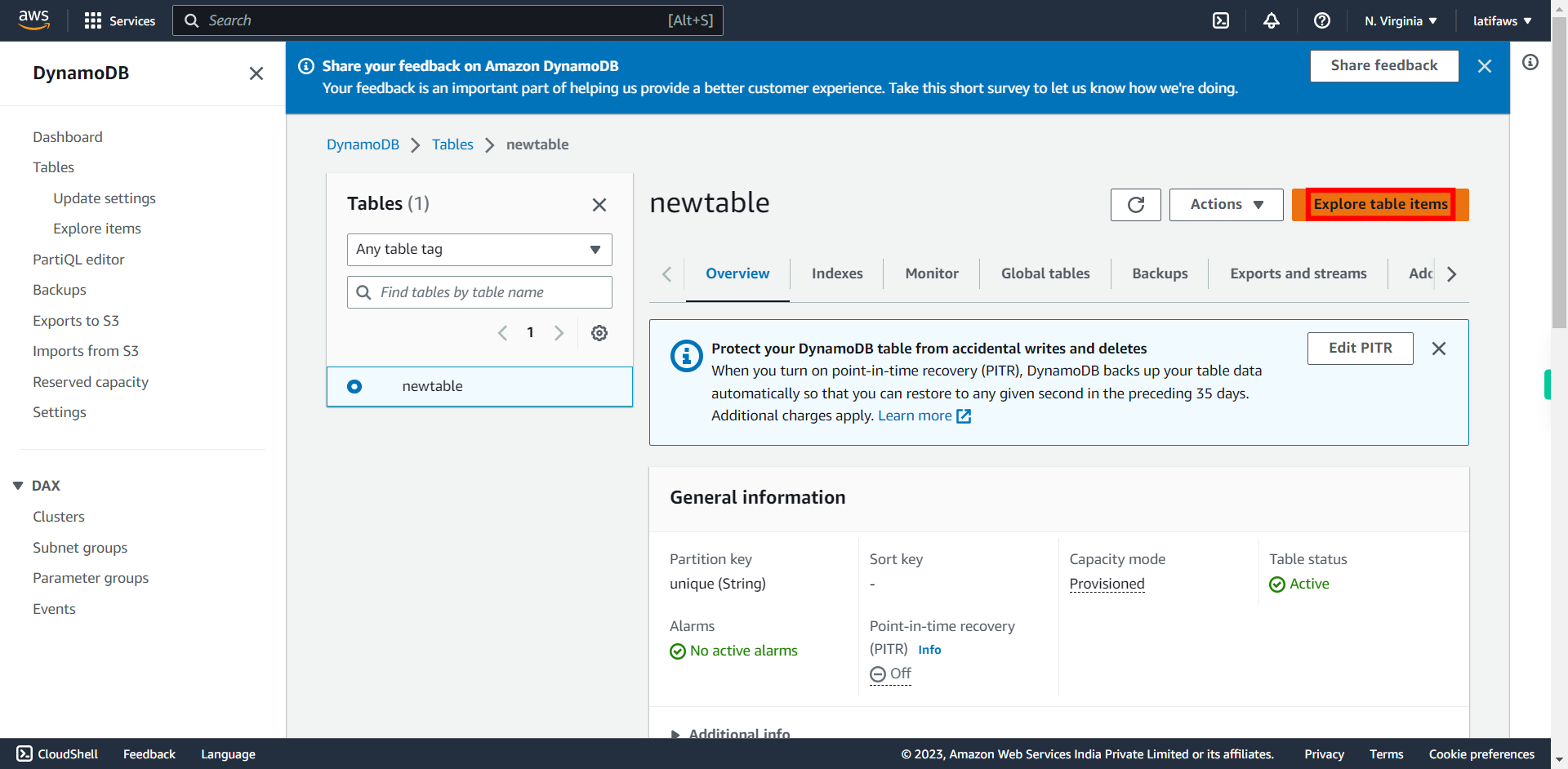The height and width of the screenshot is (769, 1568).
Task: Click the No active alarms status
Action: pos(733,651)
